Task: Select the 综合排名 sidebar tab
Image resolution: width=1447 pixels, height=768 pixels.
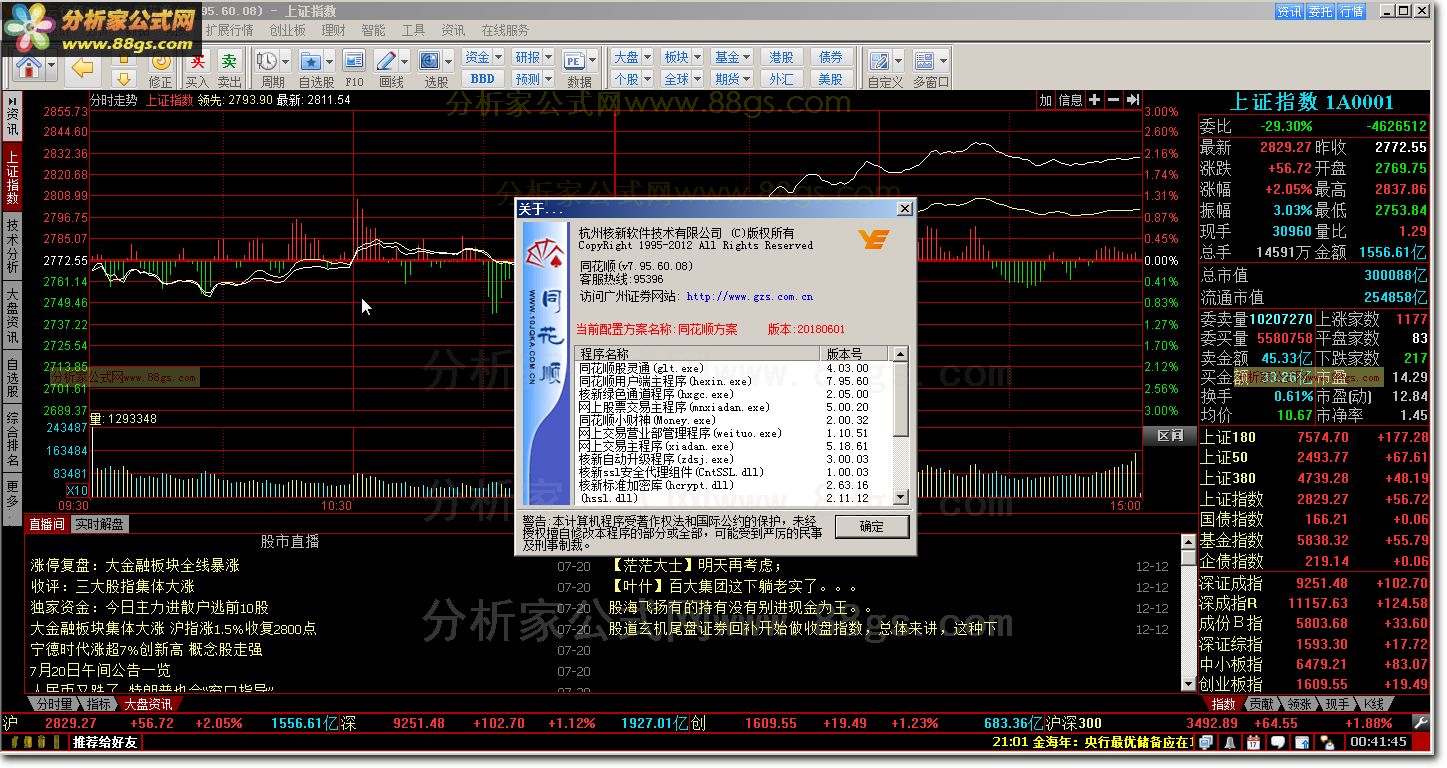Action: (x=13, y=441)
